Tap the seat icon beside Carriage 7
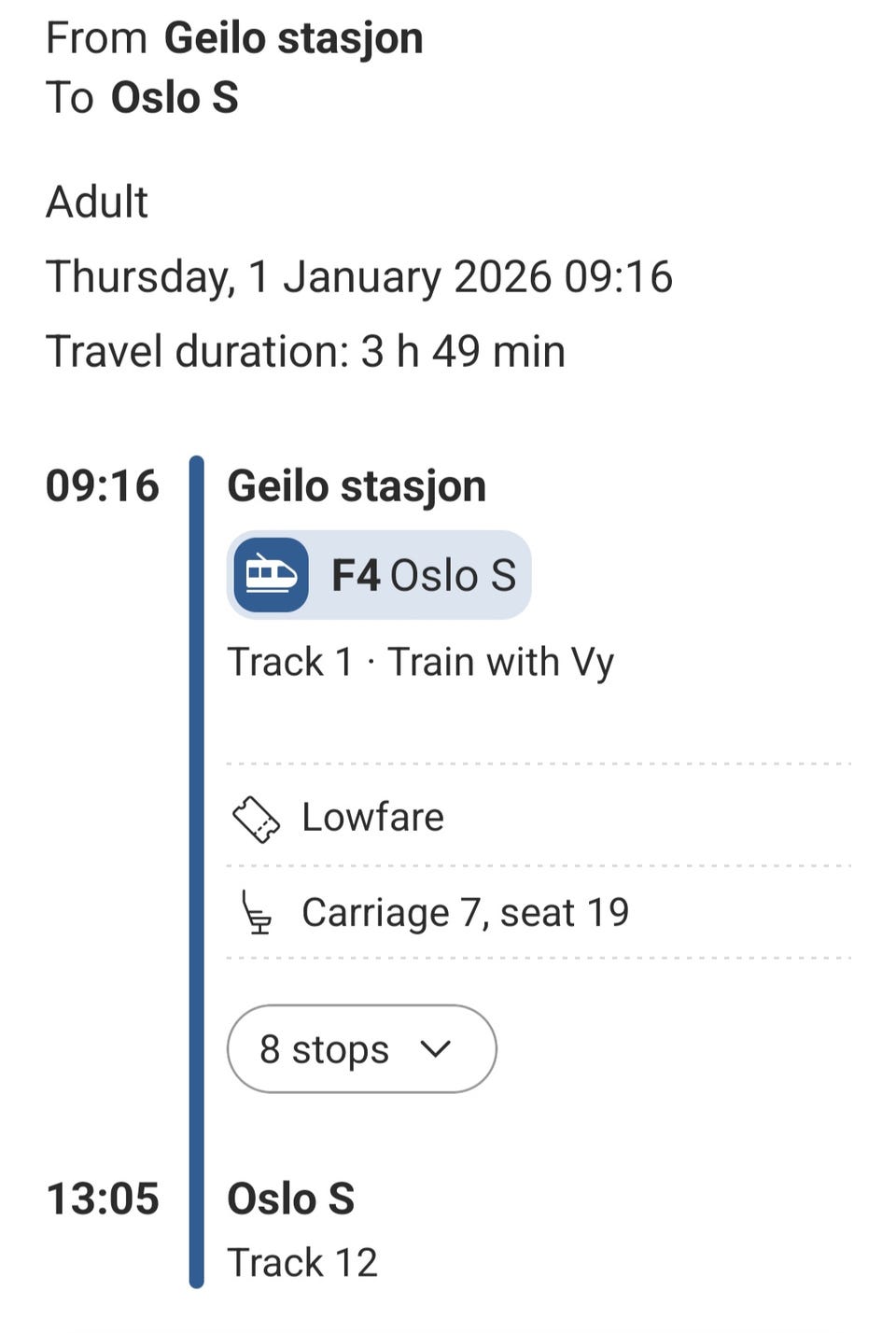Viewport: 896px width, 1333px height. 257,913
